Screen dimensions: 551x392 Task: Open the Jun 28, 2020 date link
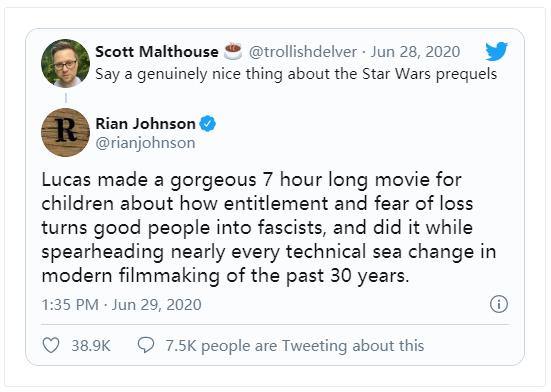(415, 52)
